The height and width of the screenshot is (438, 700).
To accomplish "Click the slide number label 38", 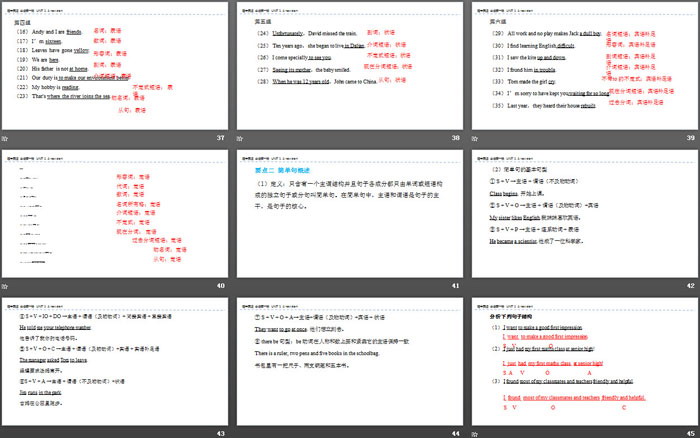I will click(x=455, y=138).
